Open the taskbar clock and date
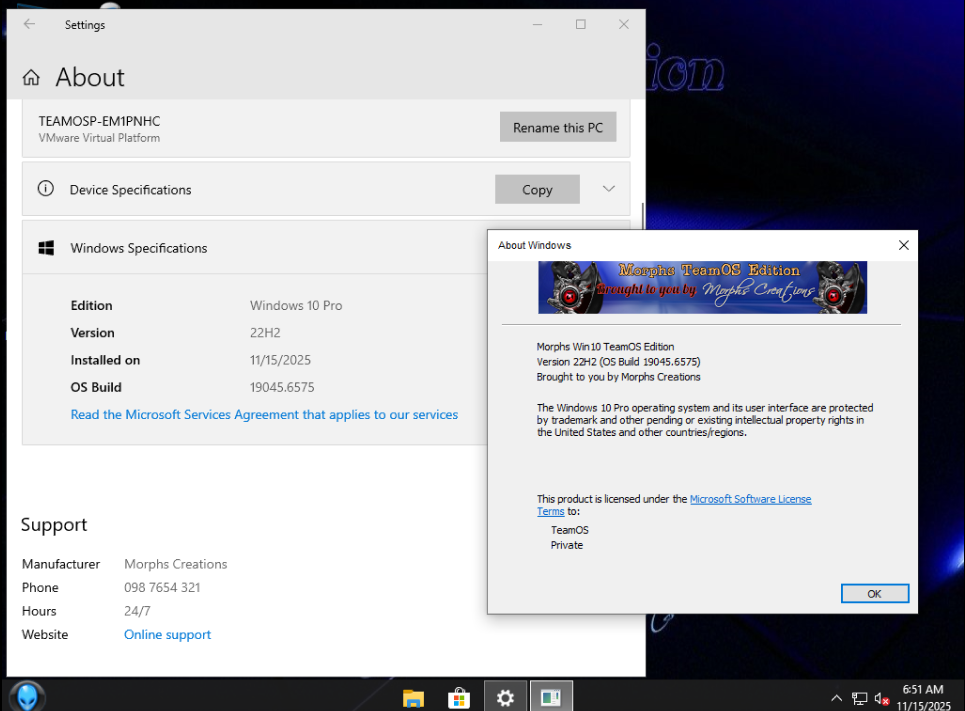The width and height of the screenshot is (965, 711). click(922, 697)
